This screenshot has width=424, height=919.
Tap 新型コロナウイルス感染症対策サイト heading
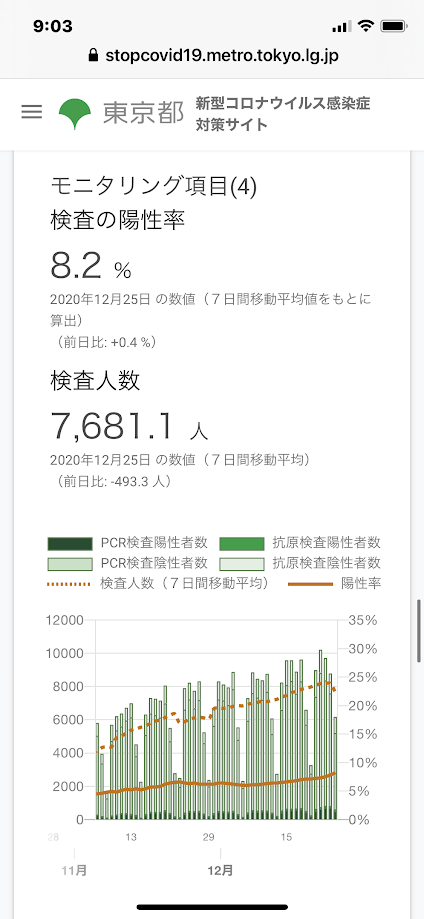coord(283,114)
